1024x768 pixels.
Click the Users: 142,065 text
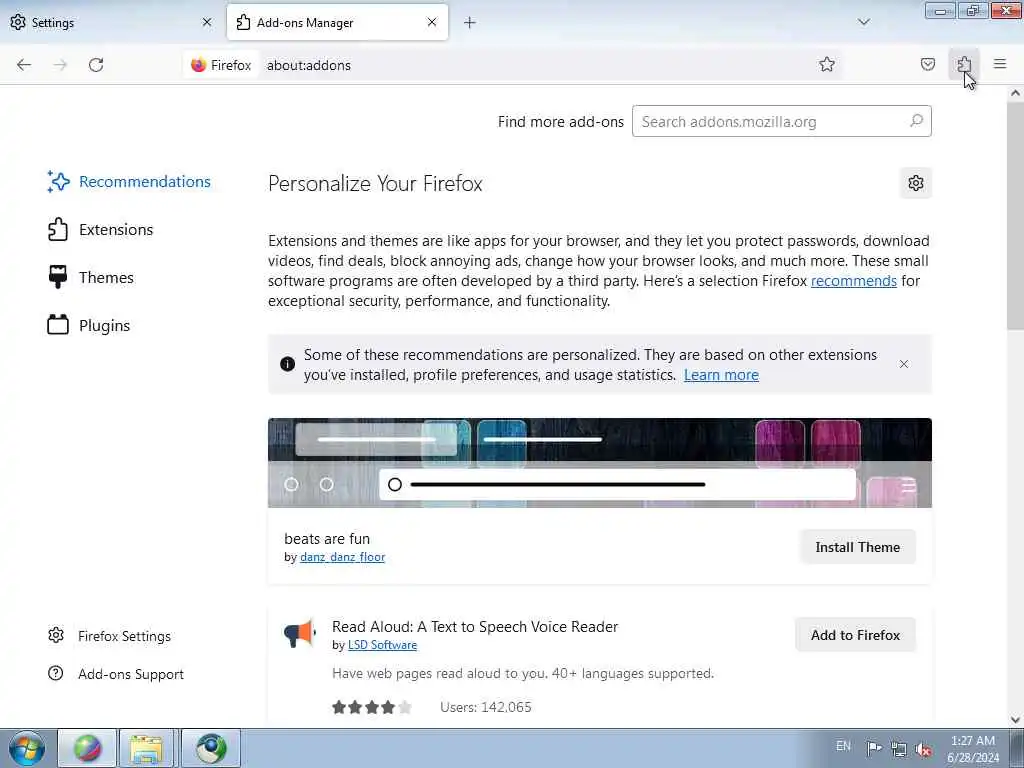(486, 707)
